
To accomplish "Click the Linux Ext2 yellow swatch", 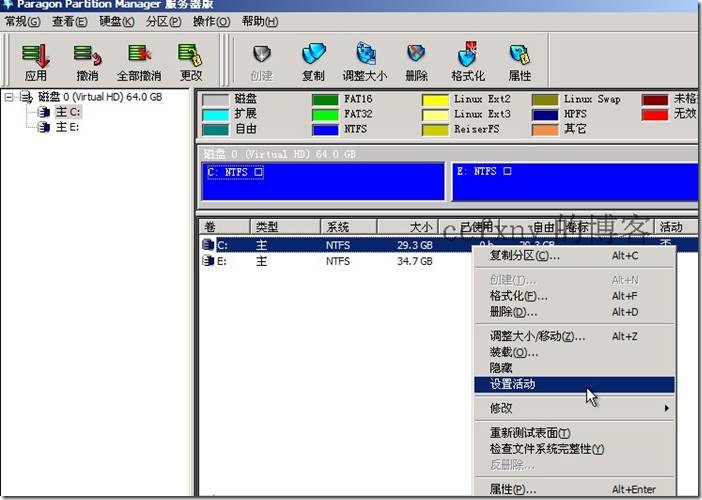I will (435, 99).
